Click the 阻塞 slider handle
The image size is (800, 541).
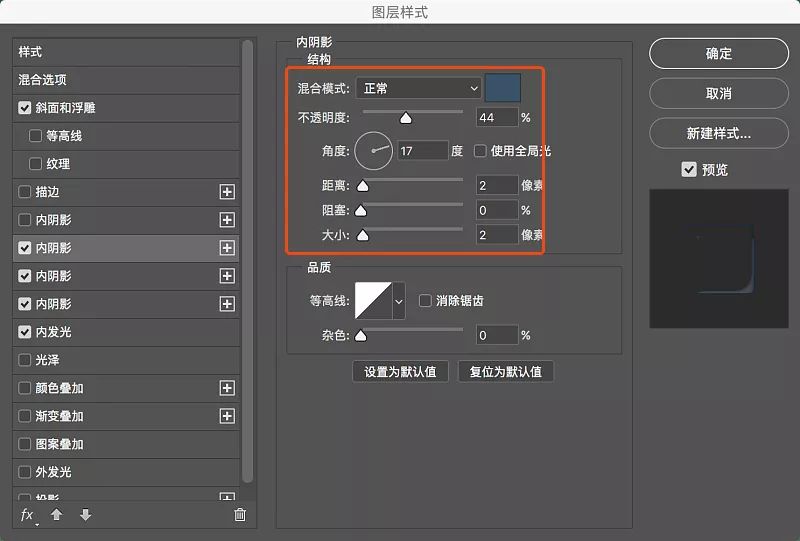point(361,210)
